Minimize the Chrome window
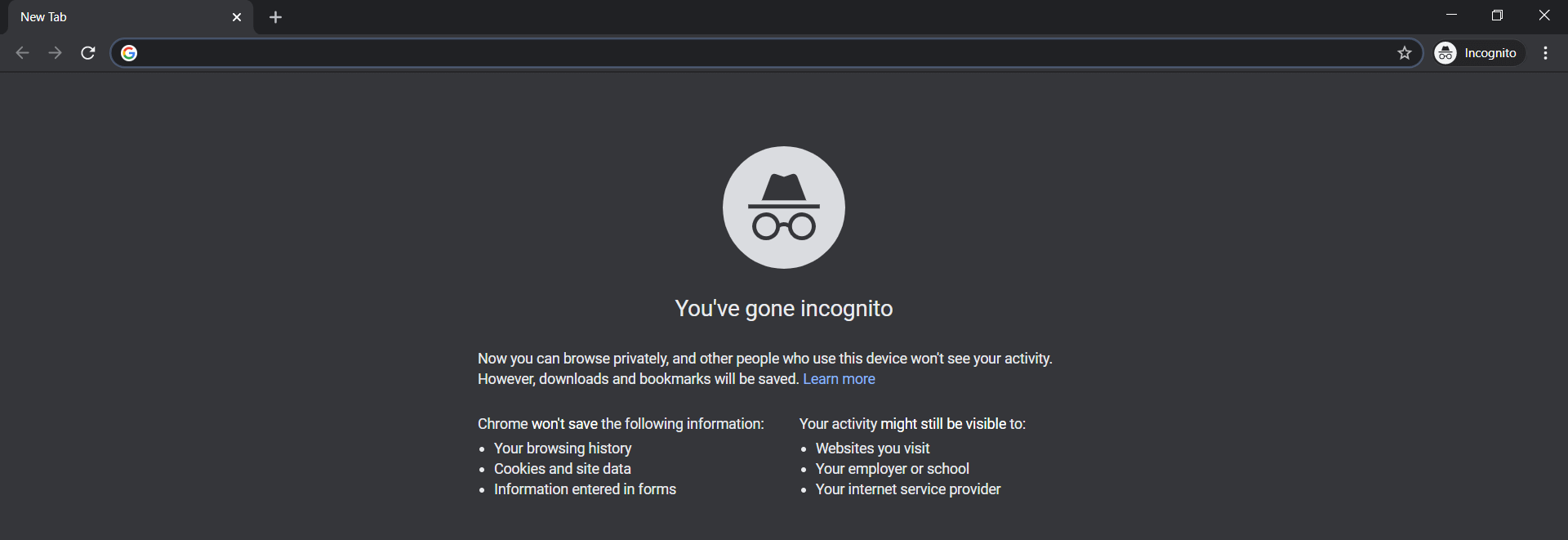The height and width of the screenshot is (540, 1568). [1451, 15]
